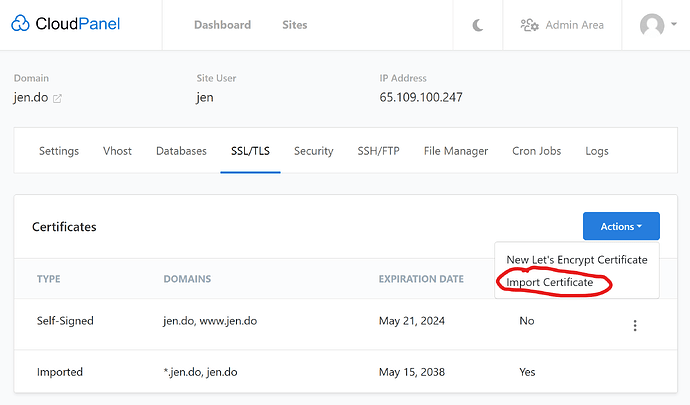Switch to the Settings tab
The width and height of the screenshot is (690, 405).
[x=59, y=151]
